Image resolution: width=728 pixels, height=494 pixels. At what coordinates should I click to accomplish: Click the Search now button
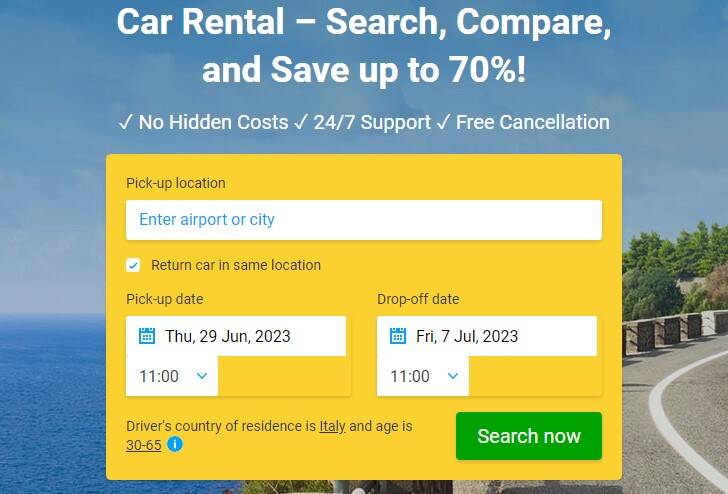click(529, 436)
